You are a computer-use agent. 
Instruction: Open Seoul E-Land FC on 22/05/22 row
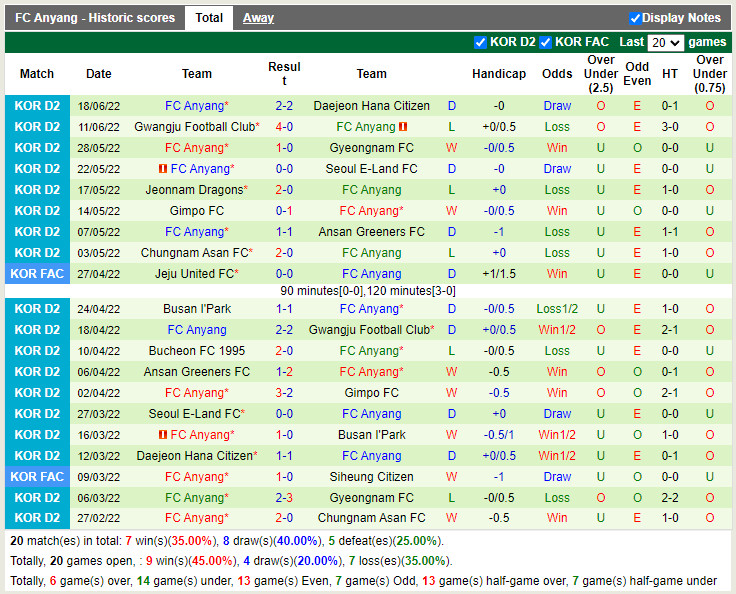click(x=371, y=169)
